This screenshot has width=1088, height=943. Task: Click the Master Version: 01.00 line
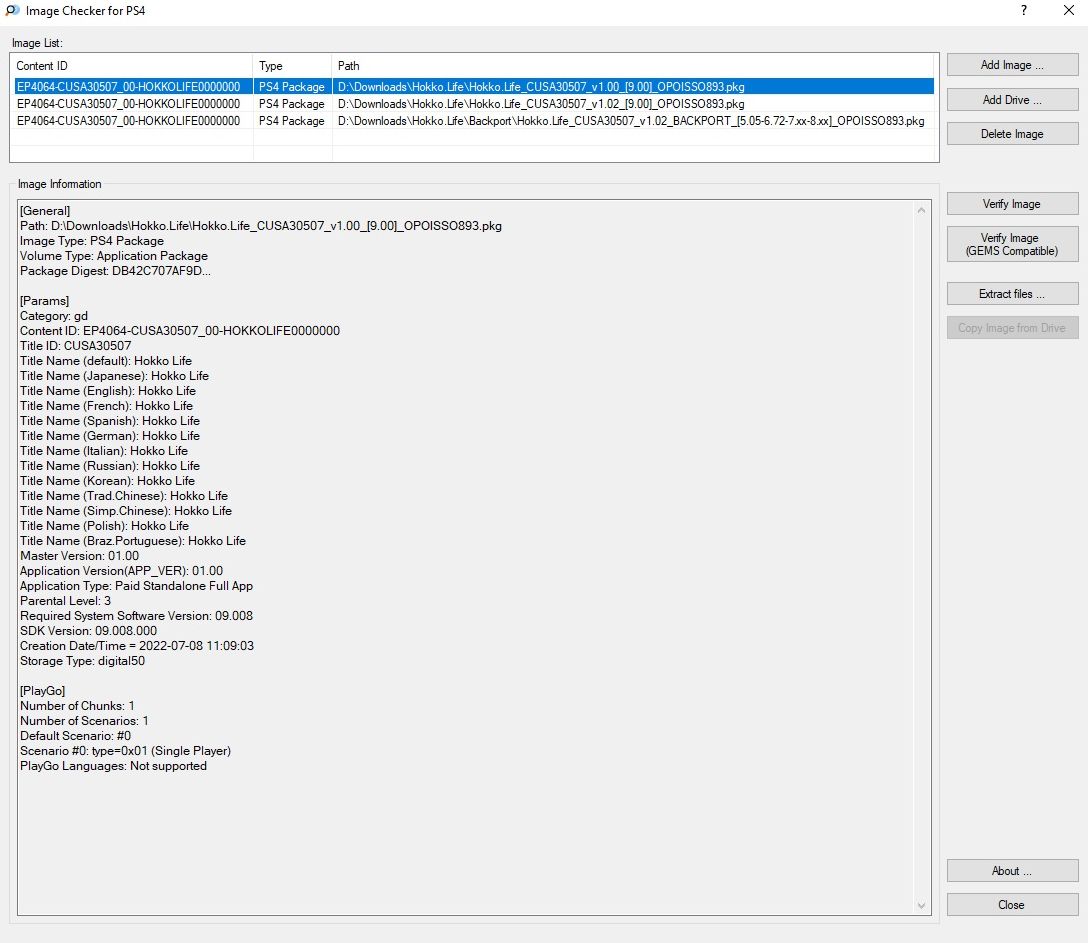tap(79, 556)
